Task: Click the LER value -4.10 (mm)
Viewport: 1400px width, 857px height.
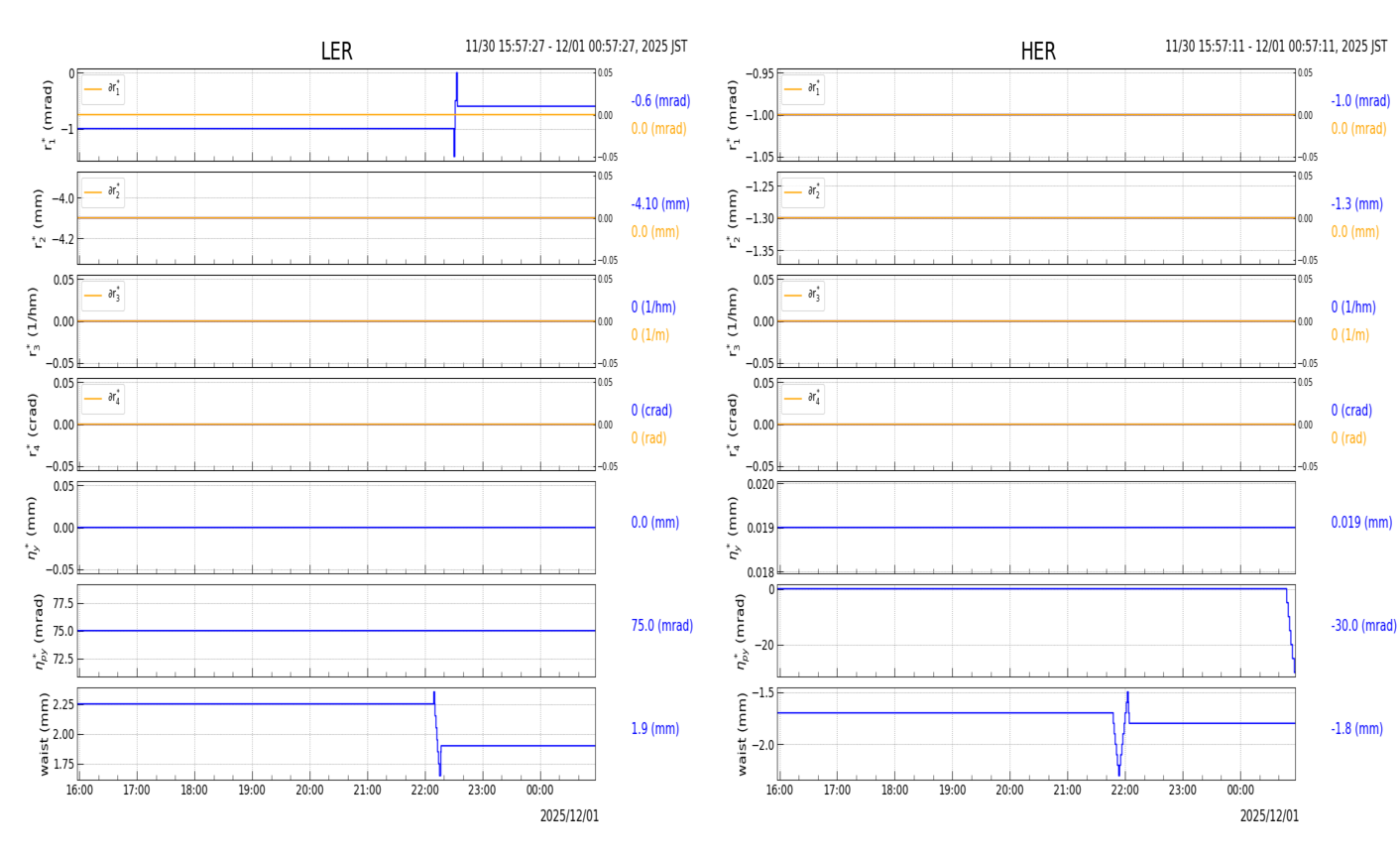Action: [x=660, y=204]
